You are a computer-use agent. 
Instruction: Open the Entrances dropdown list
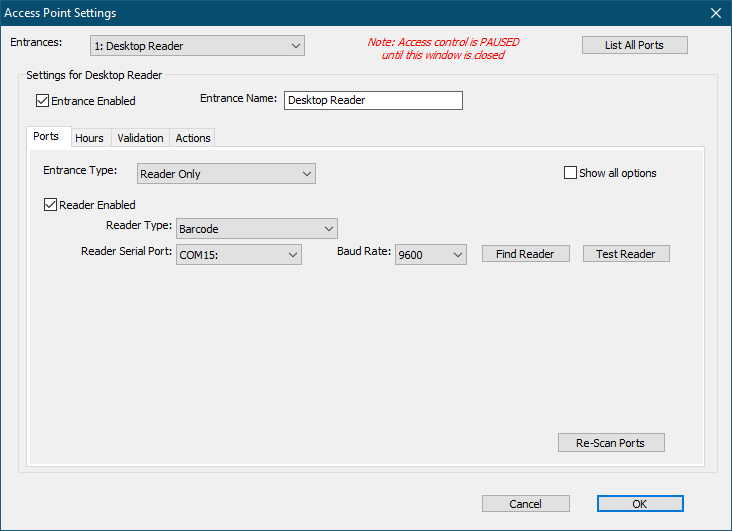coord(197,46)
